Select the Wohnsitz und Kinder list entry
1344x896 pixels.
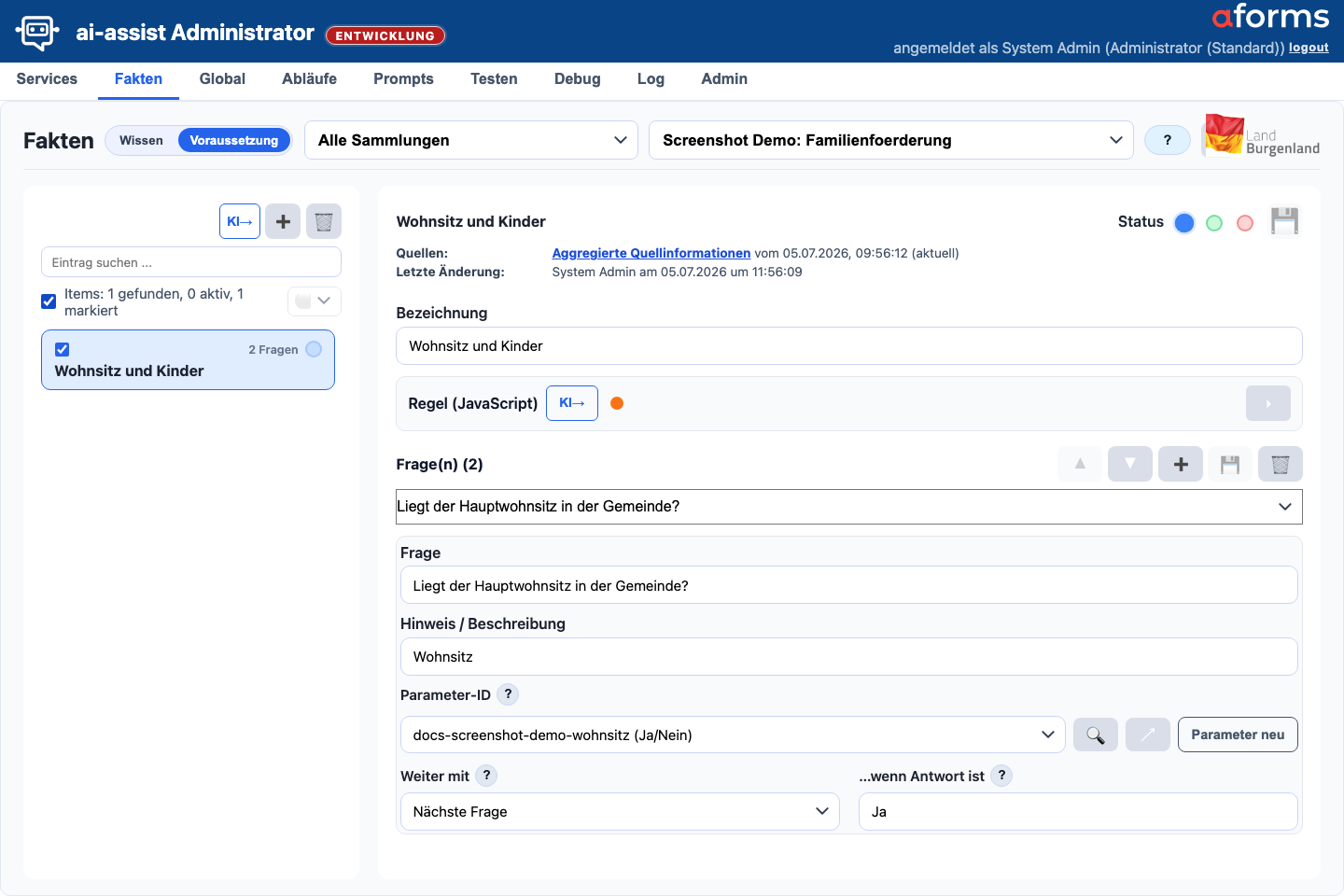188,359
